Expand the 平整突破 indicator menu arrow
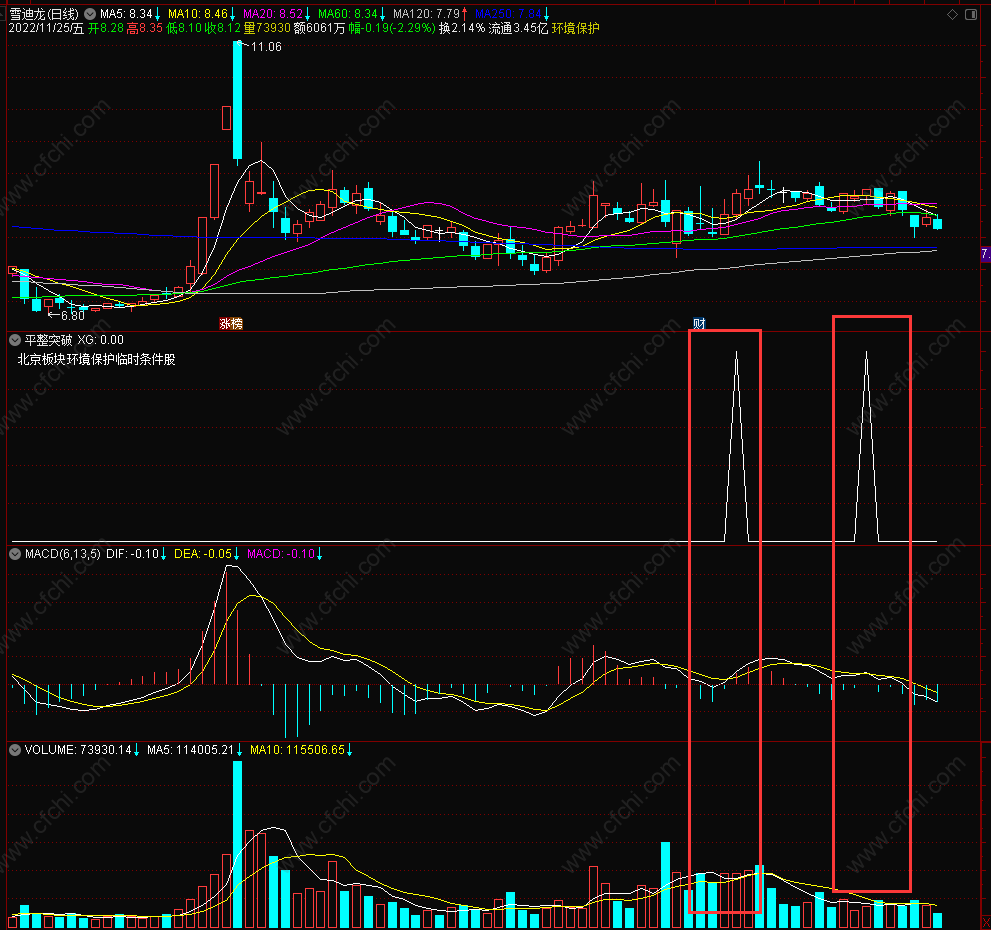 pos(15,340)
